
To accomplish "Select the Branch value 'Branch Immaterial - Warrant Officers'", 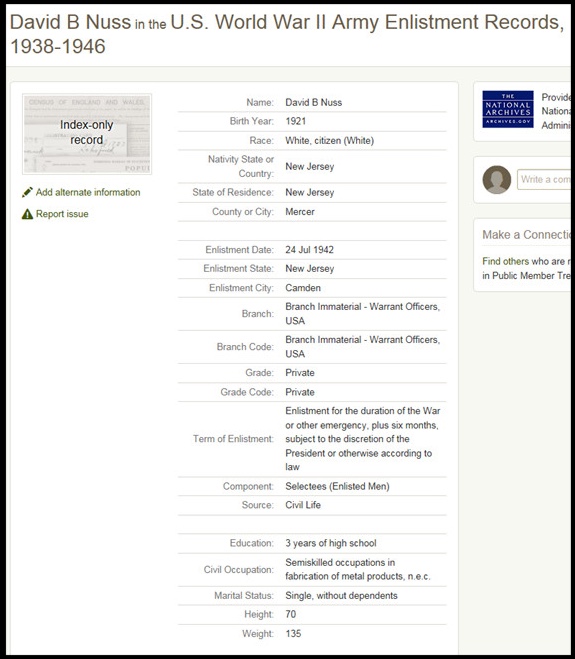I will (x=362, y=314).
